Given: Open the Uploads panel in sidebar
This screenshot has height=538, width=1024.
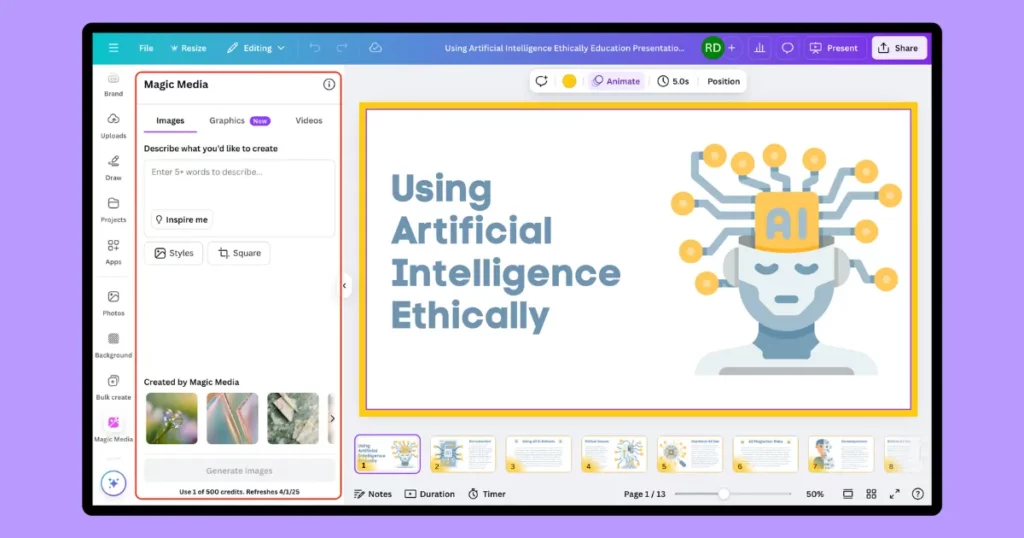Looking at the screenshot, I should pos(113,125).
